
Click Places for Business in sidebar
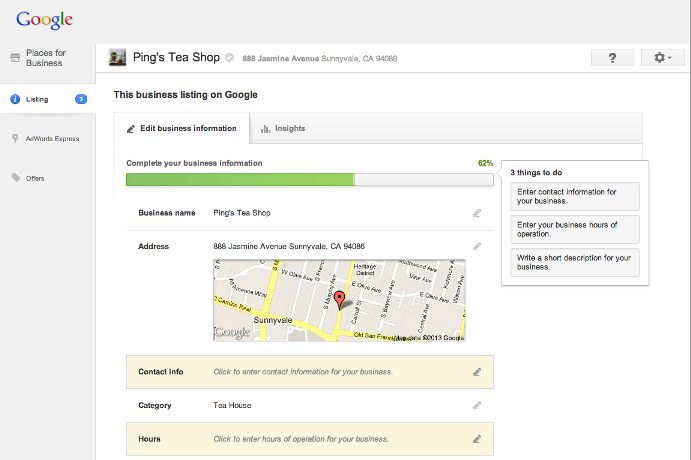point(44,58)
